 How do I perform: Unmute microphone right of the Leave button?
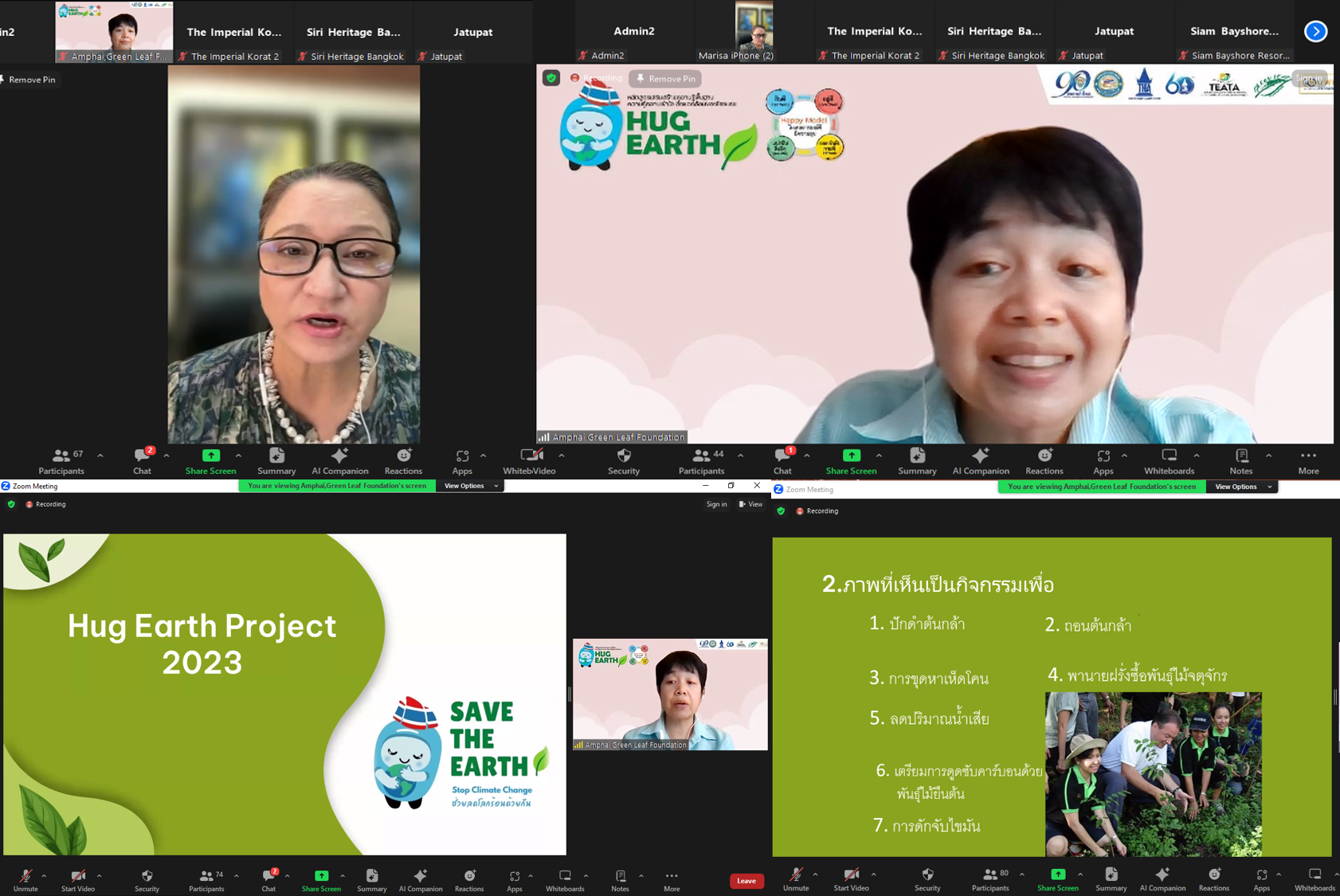[x=796, y=879]
